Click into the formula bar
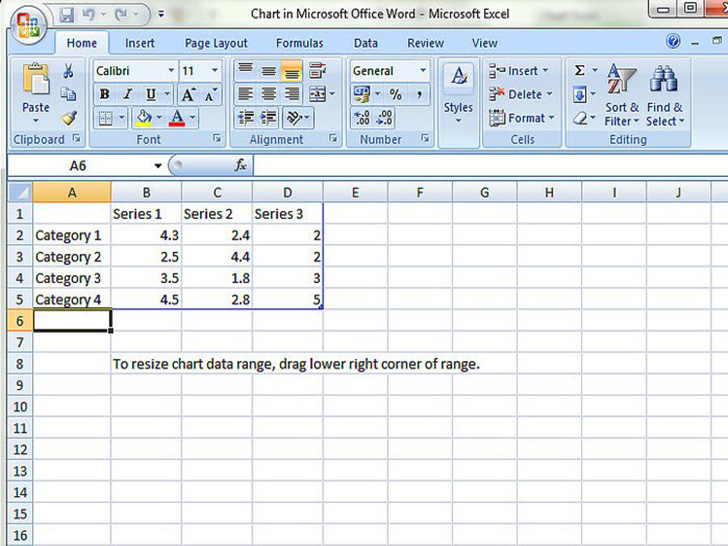 point(490,165)
